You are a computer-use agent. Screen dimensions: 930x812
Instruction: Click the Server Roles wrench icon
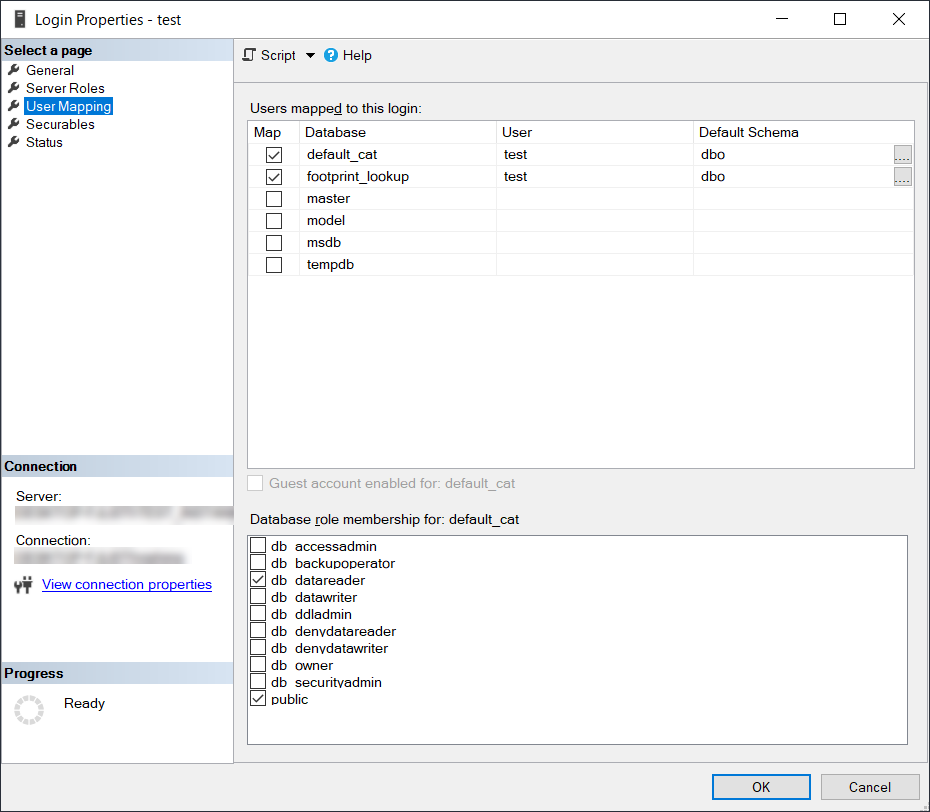(x=14, y=88)
